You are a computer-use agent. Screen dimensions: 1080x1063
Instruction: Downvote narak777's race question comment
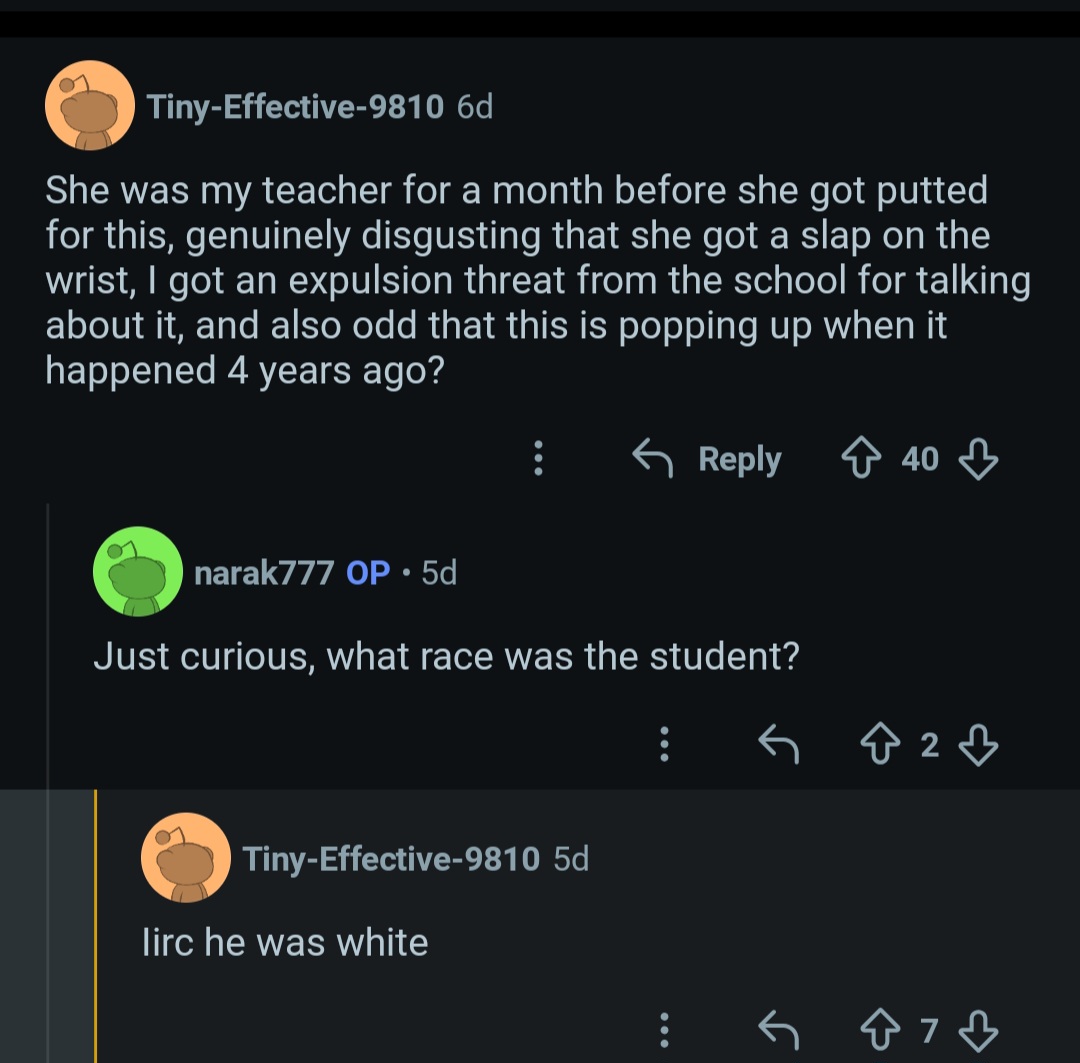tap(977, 745)
